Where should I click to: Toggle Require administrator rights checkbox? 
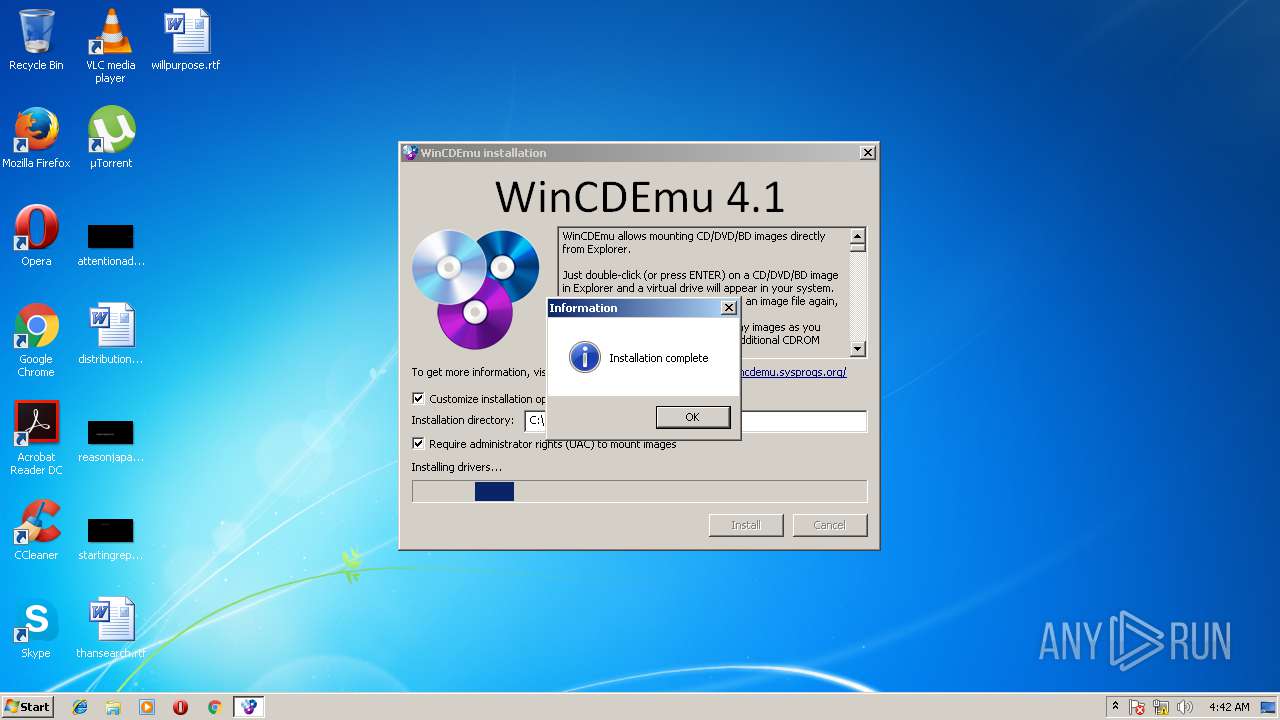[x=418, y=443]
